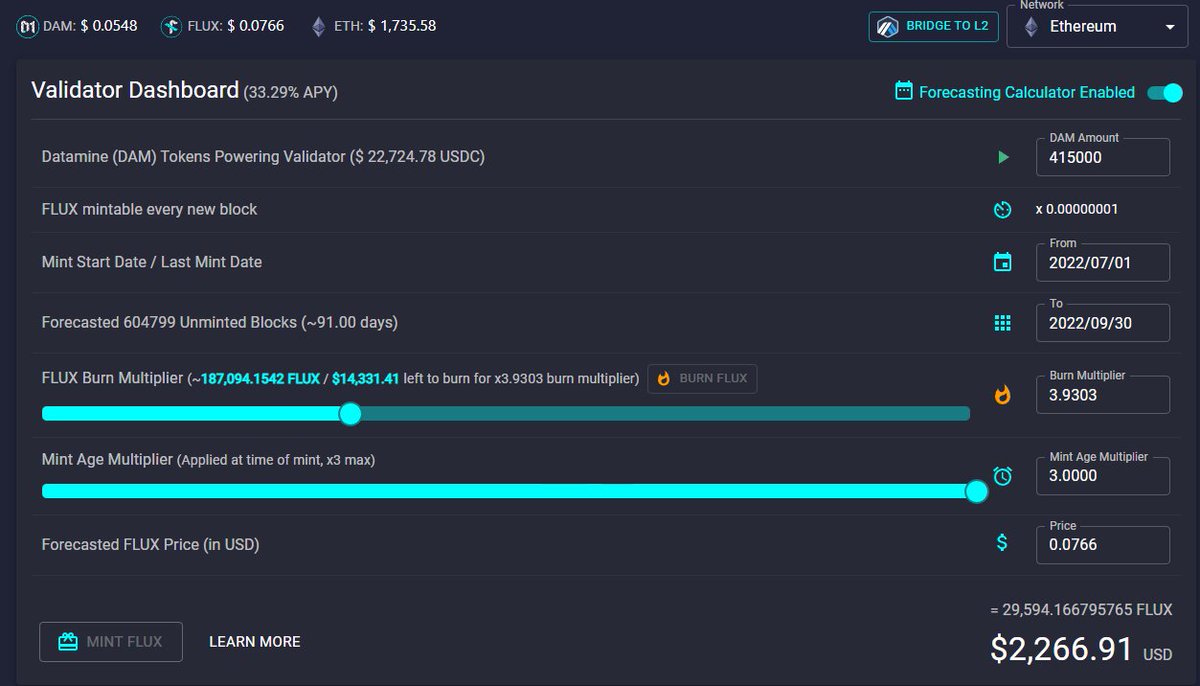Click the grid icon beside To date
Viewport: 1200px width, 686px height.
click(x=1002, y=323)
